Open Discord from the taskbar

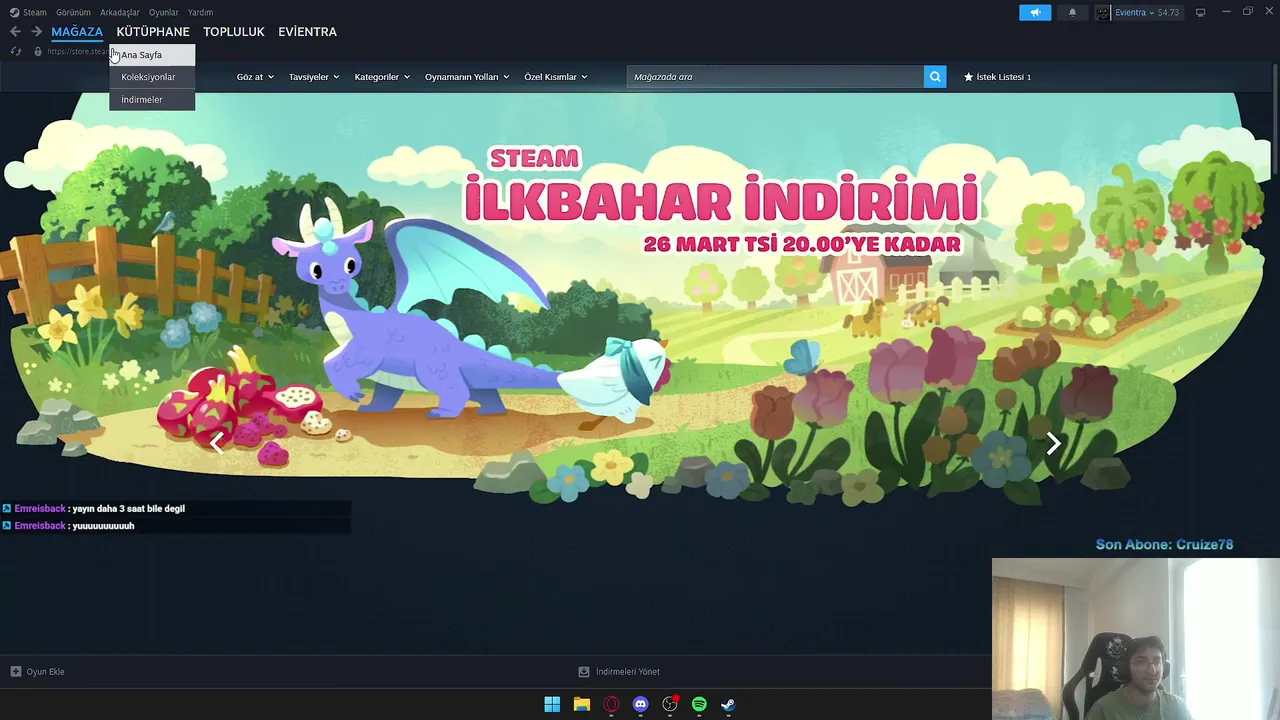pyautogui.click(x=640, y=704)
